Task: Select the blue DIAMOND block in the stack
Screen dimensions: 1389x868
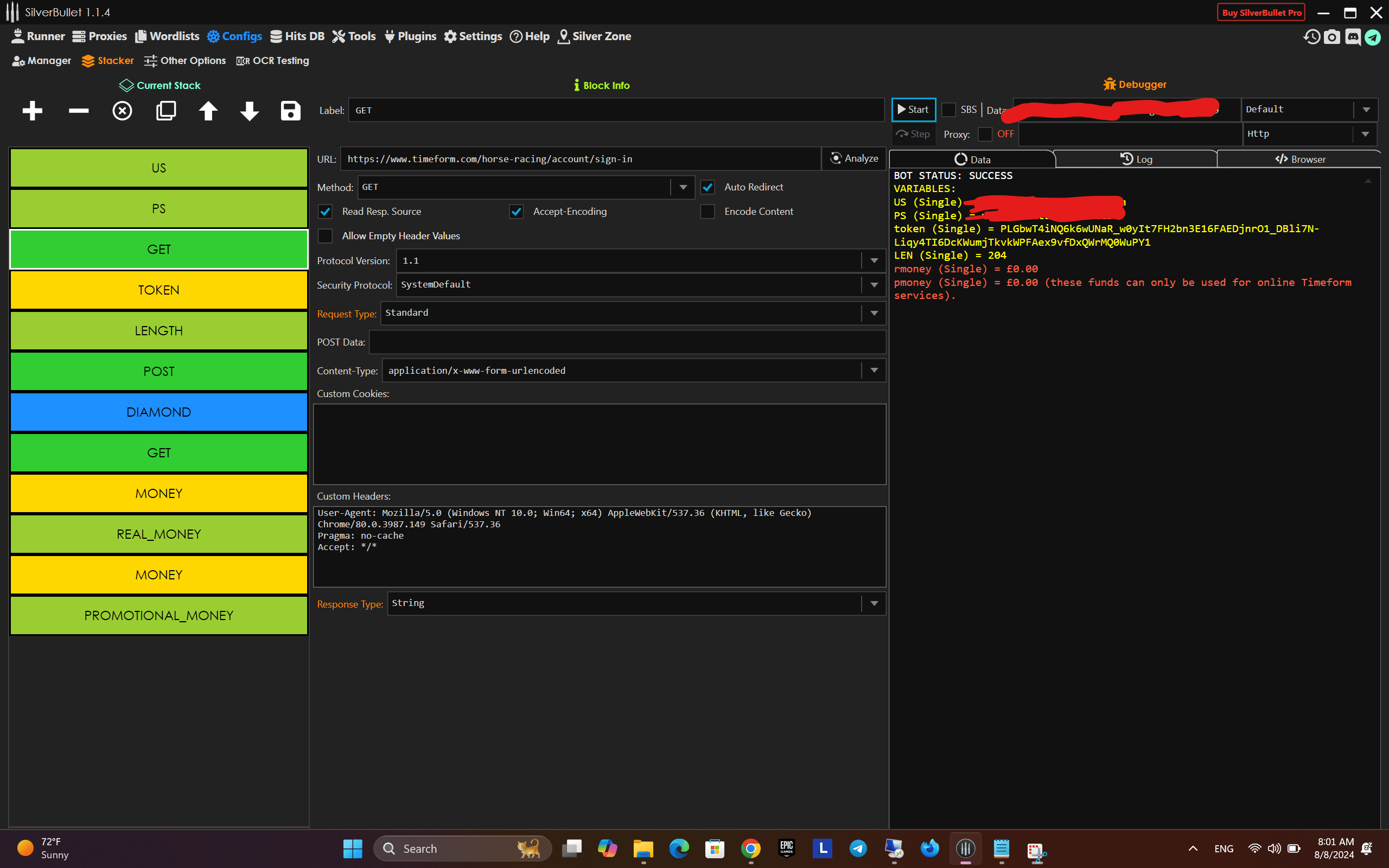Action: tap(159, 412)
